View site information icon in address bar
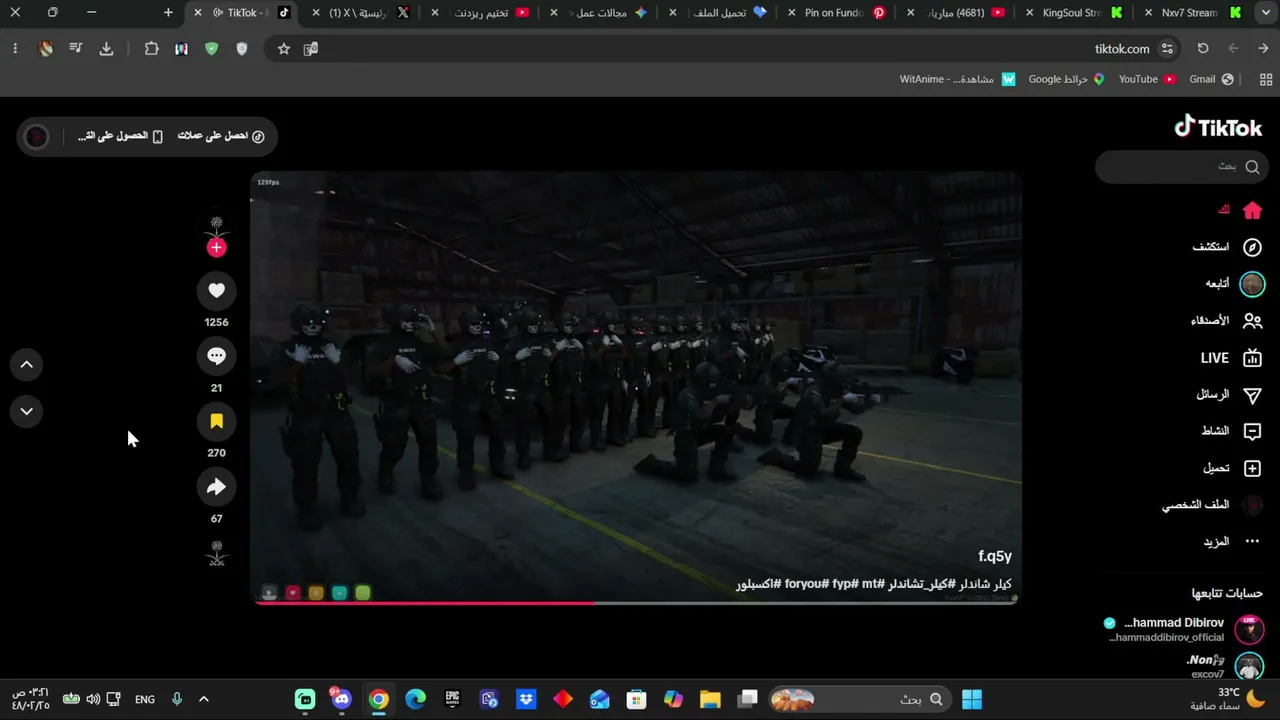Viewport: 1280px width, 720px height. (x=1167, y=48)
